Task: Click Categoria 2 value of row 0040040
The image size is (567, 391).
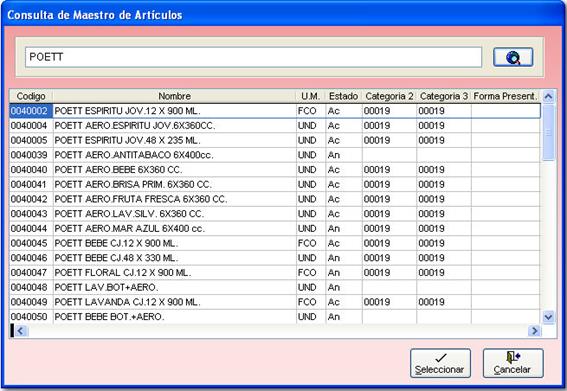Action: pyautogui.click(x=389, y=170)
